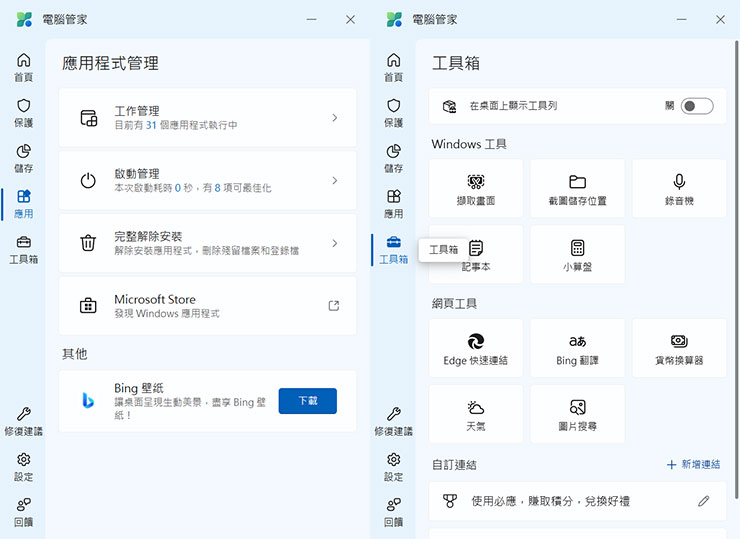
Task: Click 啟動管理 title text
Action: 137,174
